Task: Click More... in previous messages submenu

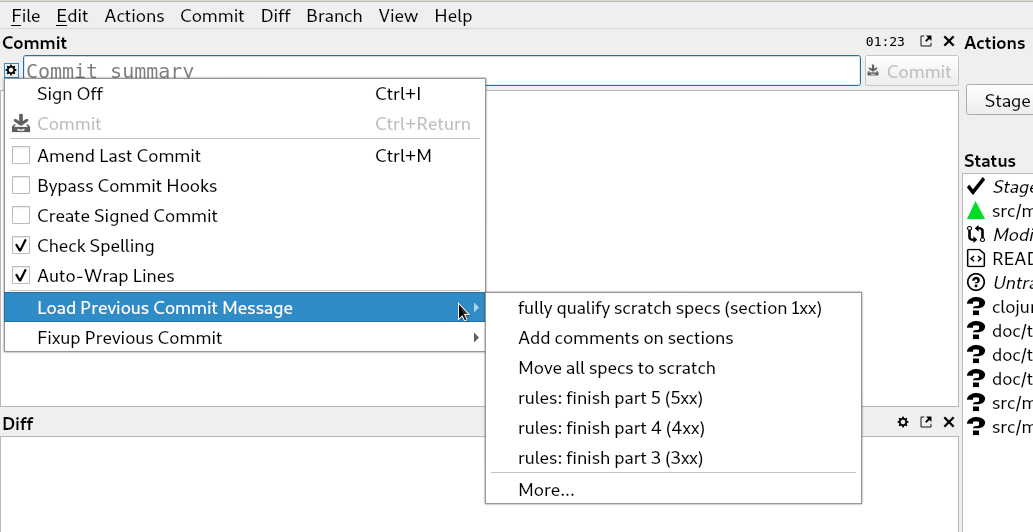Action: point(673,490)
